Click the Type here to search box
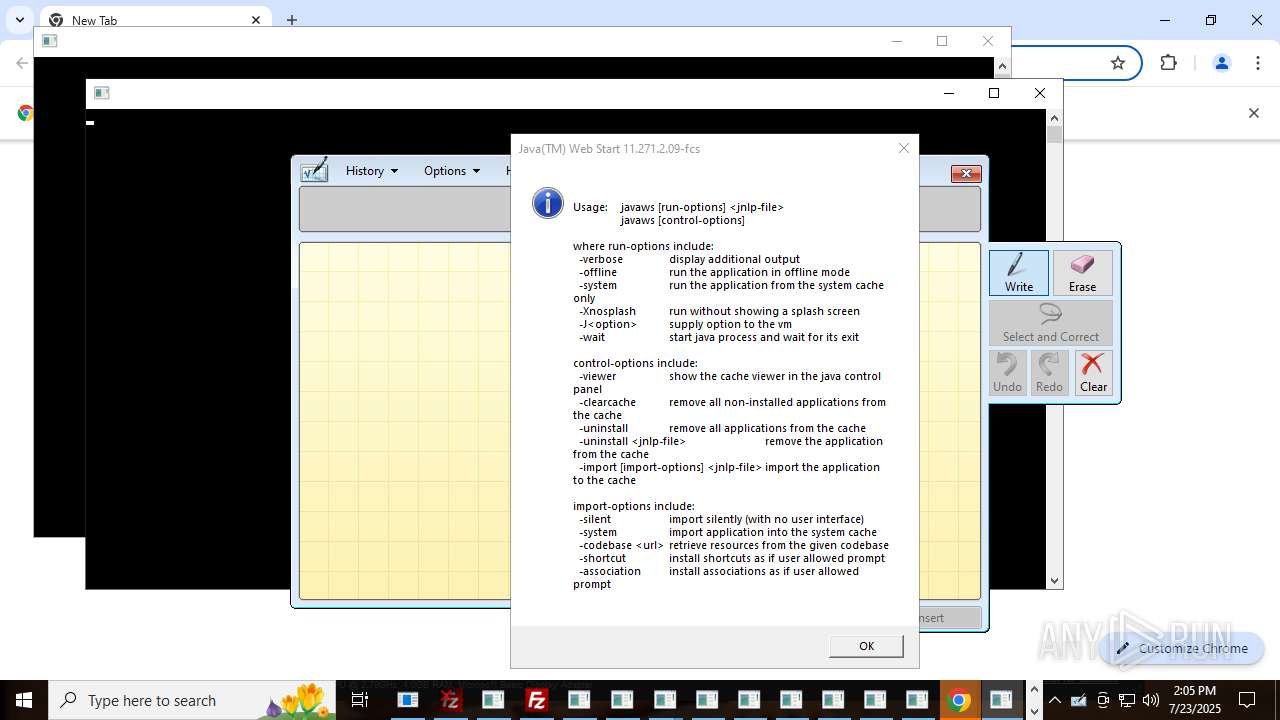 pyautogui.click(x=190, y=700)
